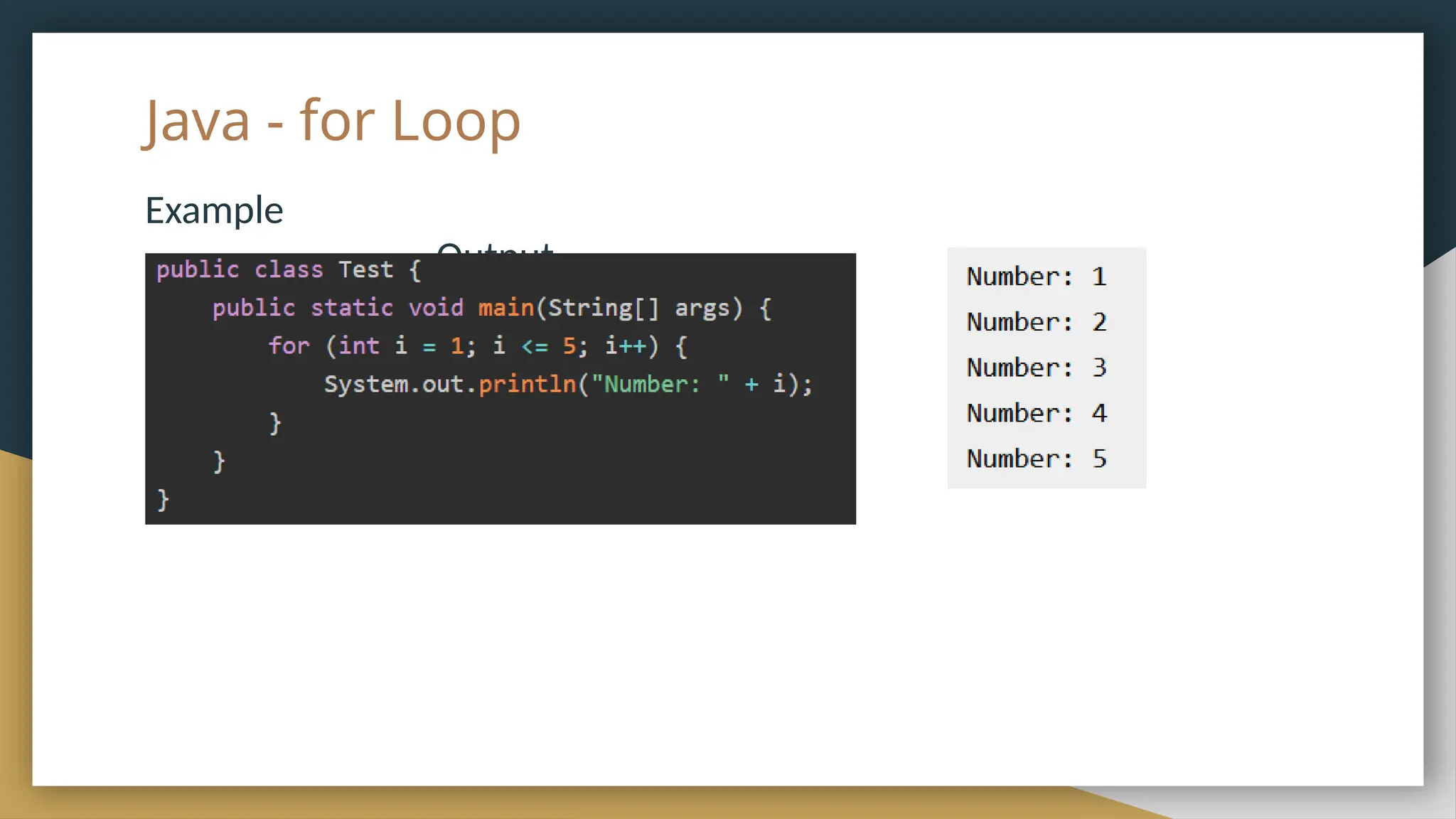Image resolution: width=1456 pixels, height=819 pixels.
Task: Click 'String[] args' in the method signature
Action: pyautogui.click(x=638, y=308)
